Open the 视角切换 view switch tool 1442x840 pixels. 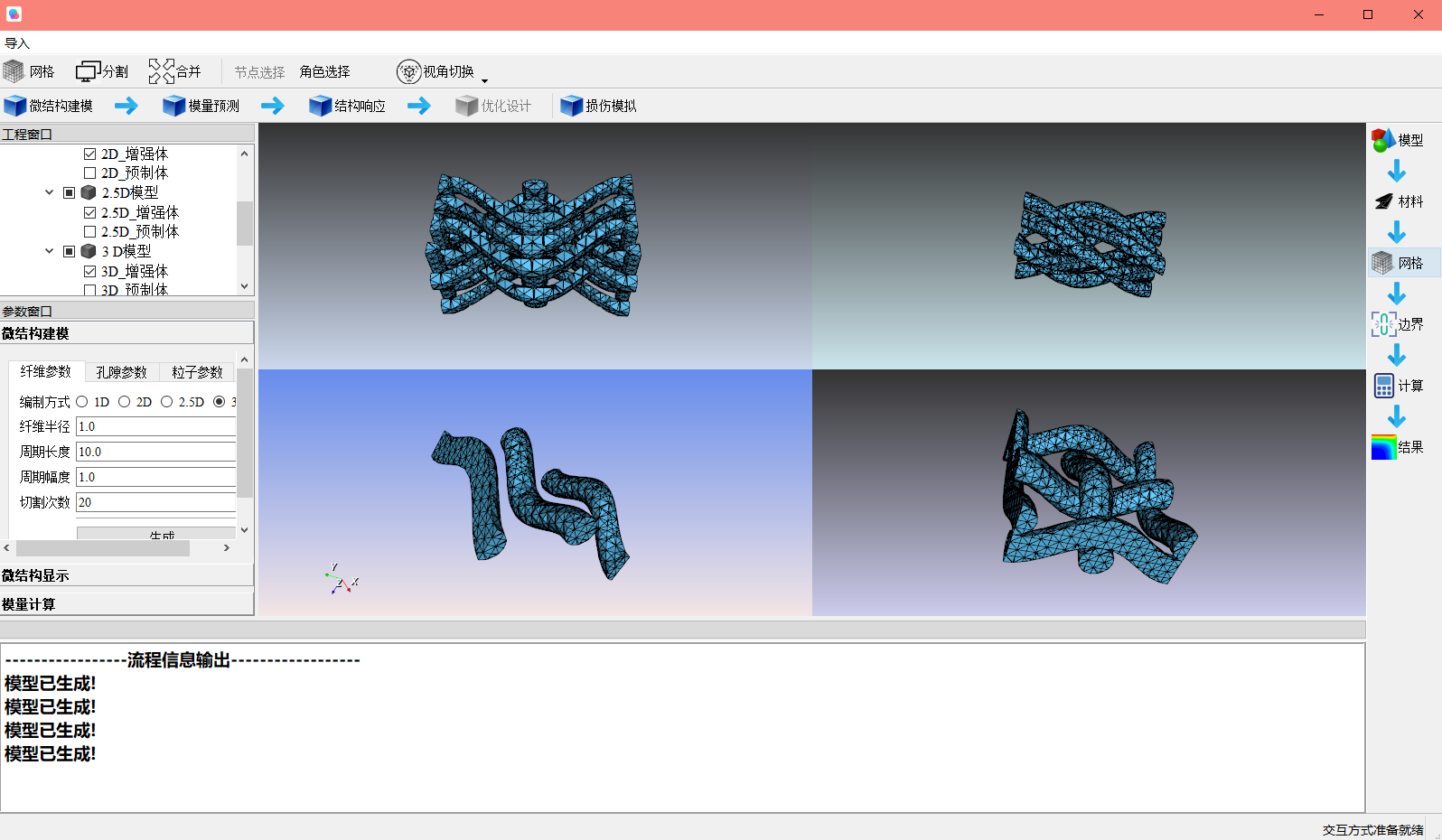click(x=435, y=71)
